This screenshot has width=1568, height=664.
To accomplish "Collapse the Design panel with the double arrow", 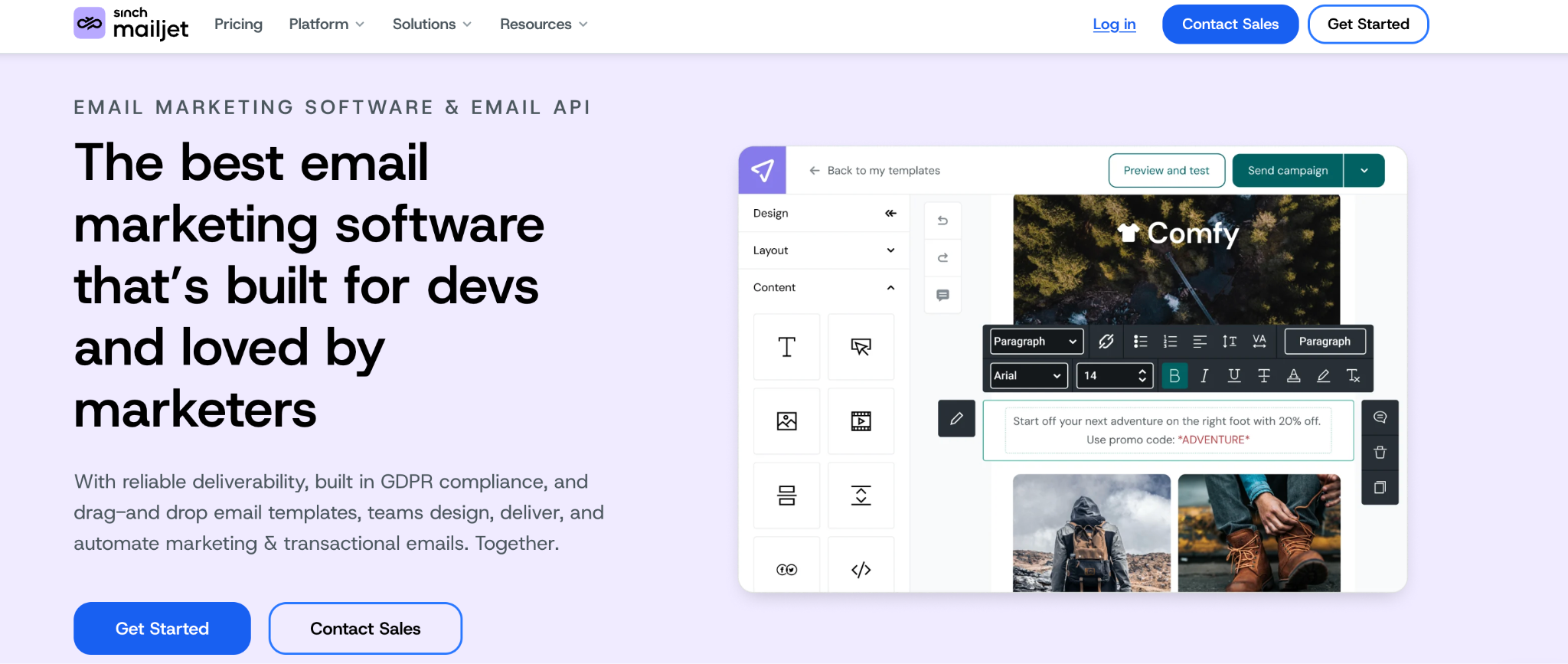I will (890, 214).
